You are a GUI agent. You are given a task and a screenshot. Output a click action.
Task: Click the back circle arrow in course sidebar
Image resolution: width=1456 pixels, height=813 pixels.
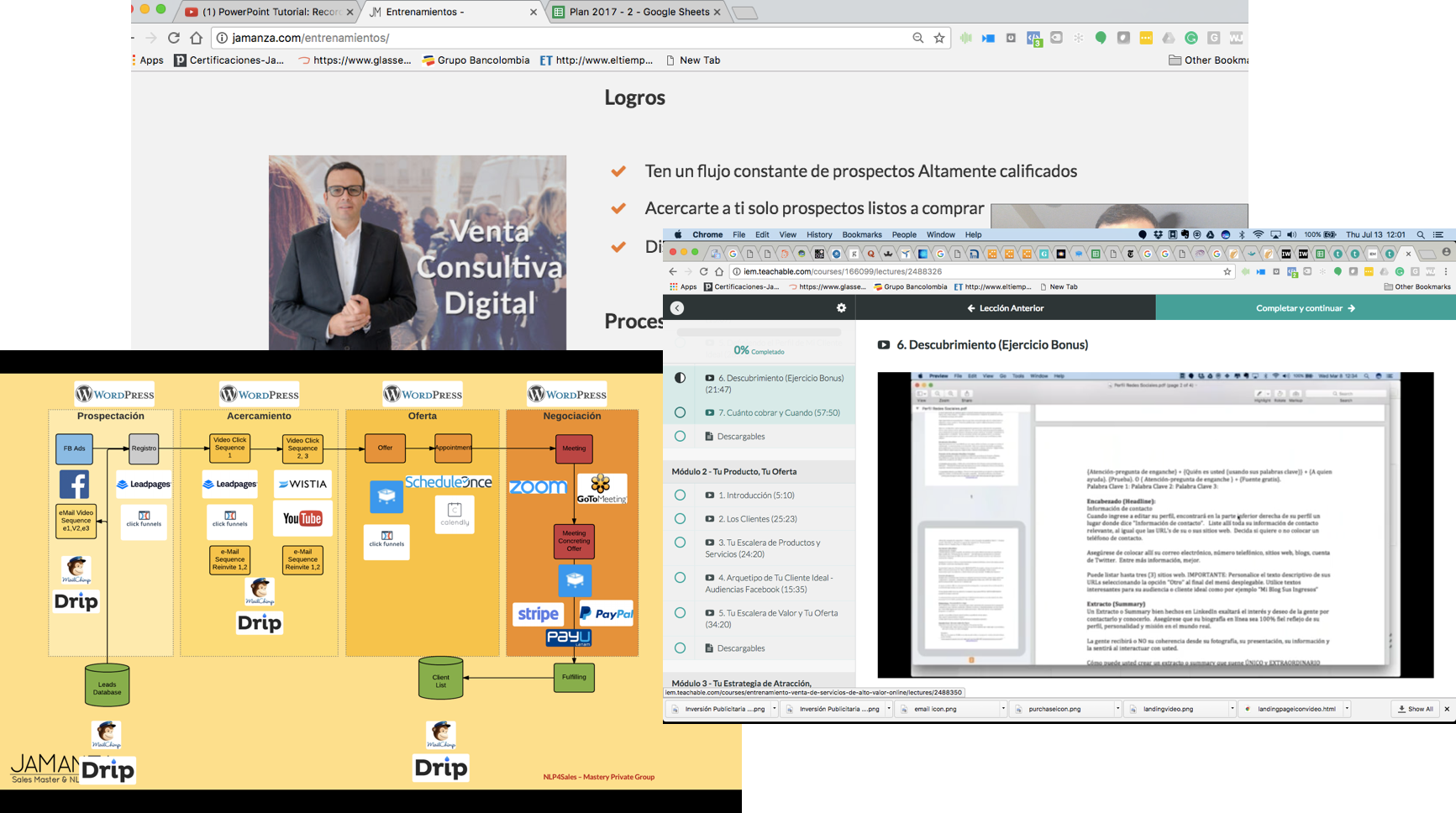[x=677, y=308]
